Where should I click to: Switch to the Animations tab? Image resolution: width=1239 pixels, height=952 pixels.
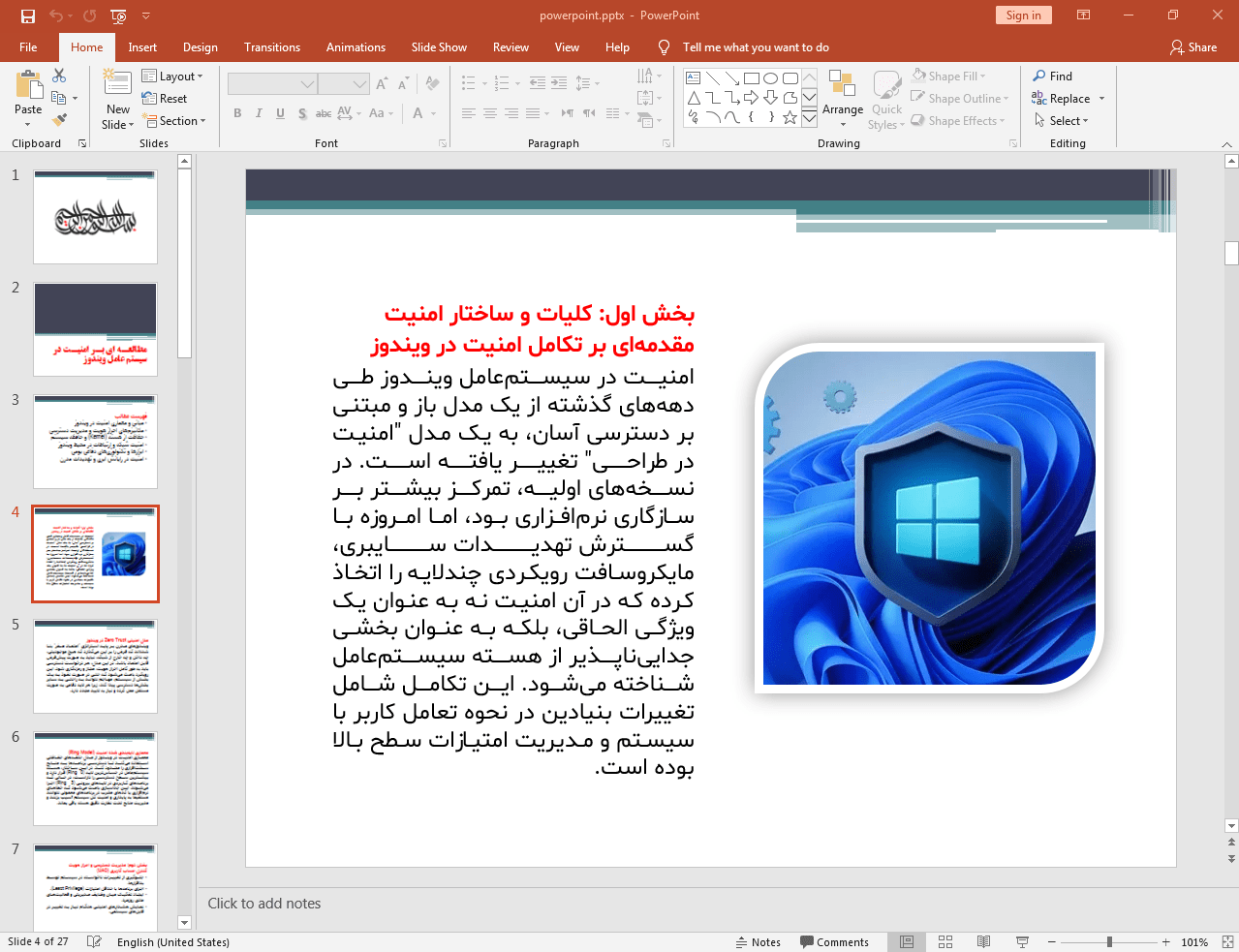pos(356,47)
